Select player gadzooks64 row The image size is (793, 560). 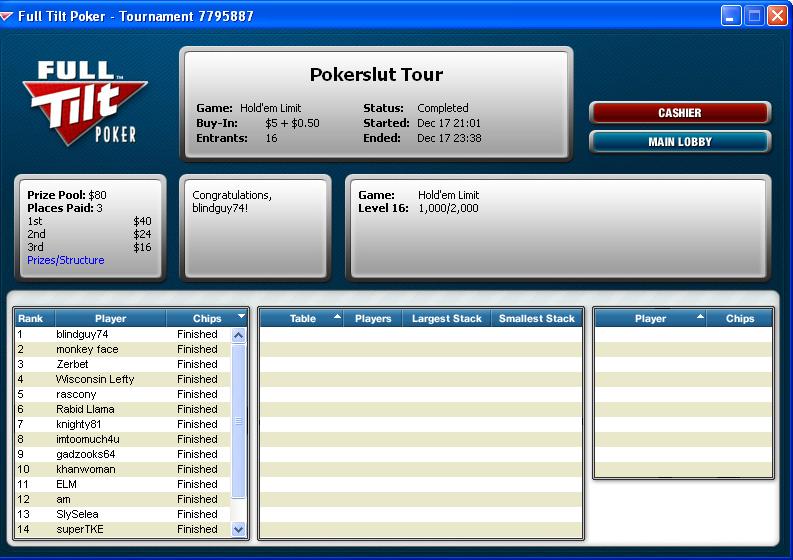click(x=123, y=454)
